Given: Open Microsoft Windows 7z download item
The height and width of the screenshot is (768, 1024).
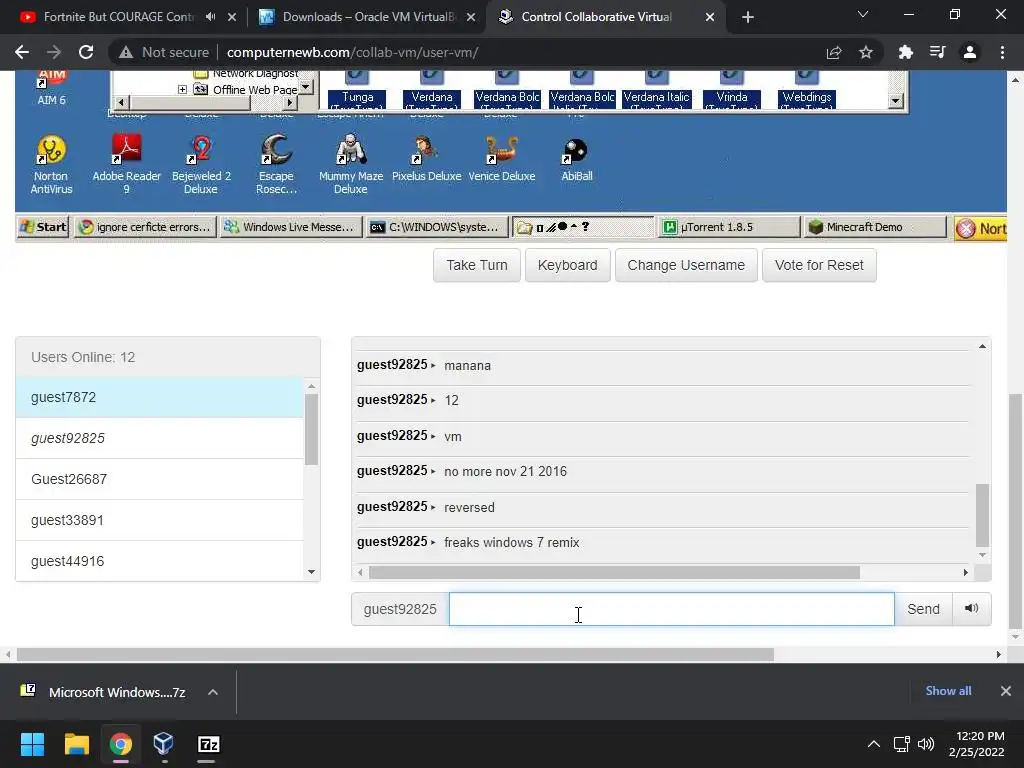Looking at the screenshot, I should (103, 692).
